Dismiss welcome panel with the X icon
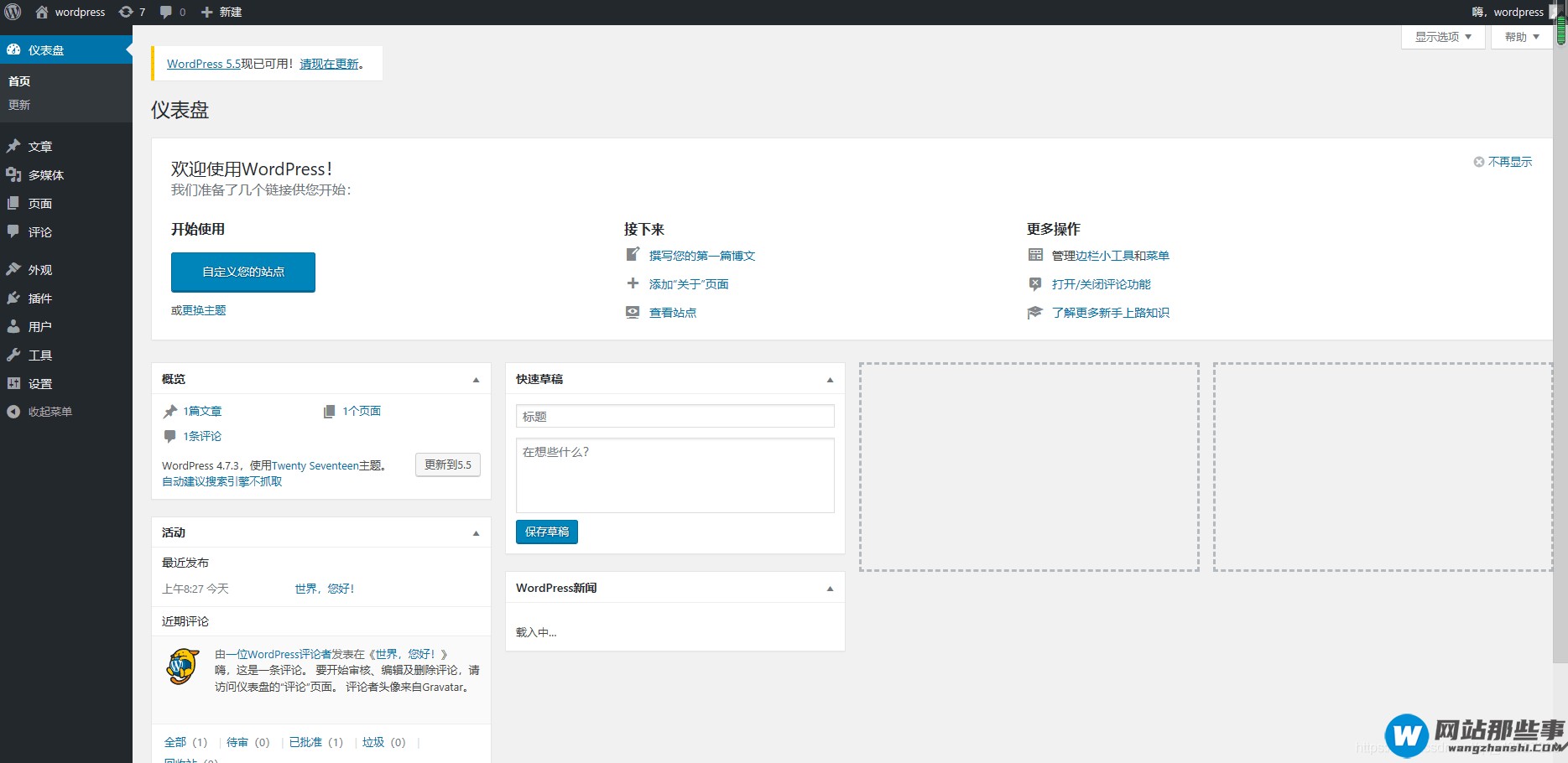This screenshot has width=1568, height=763. 1479,162
